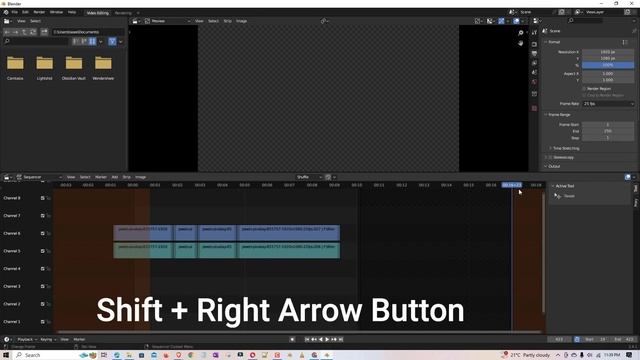Open the Lightshot folder
Viewport: 640px width, 360px height.
tap(44, 68)
